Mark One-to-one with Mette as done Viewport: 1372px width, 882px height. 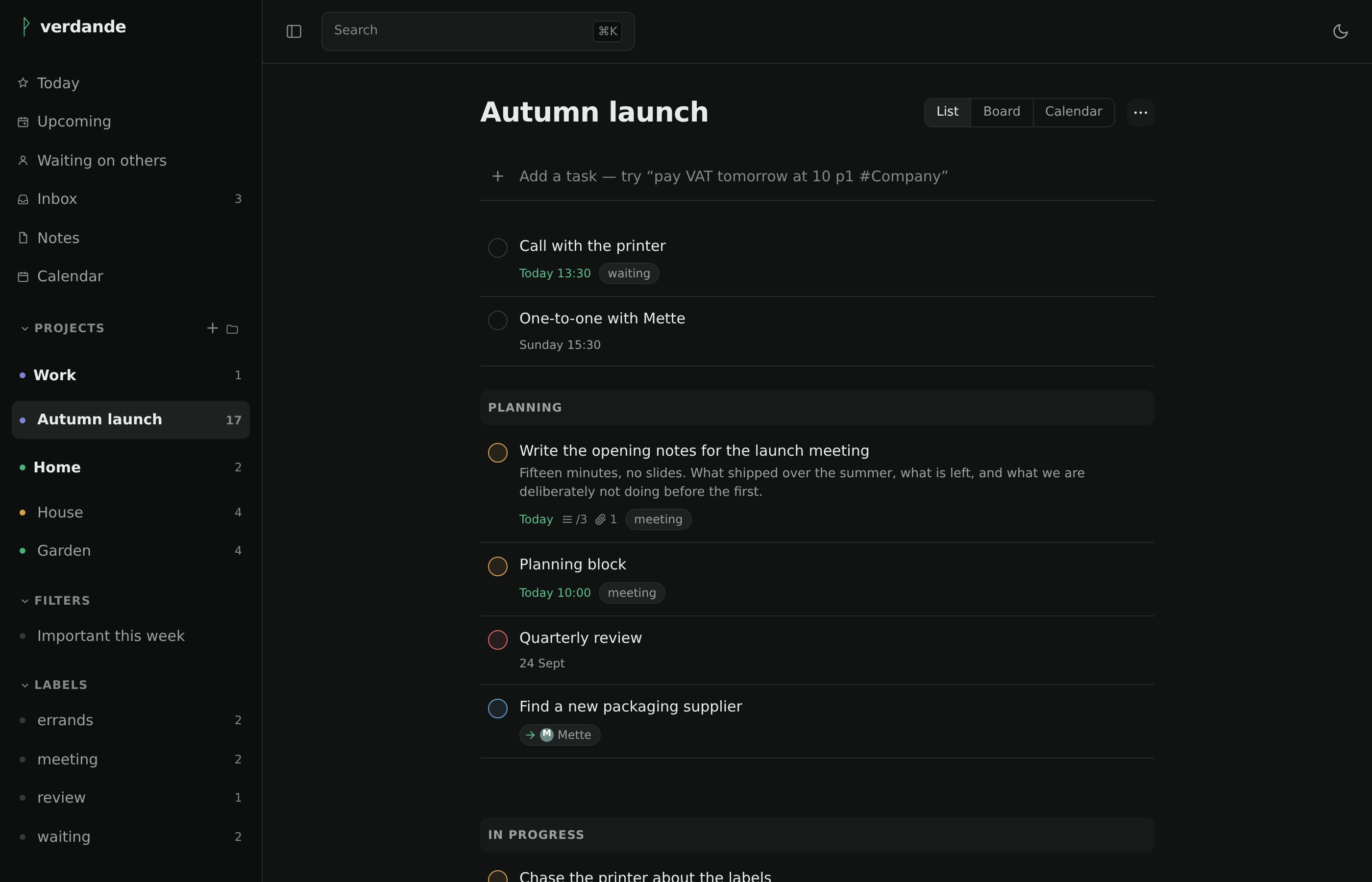(x=498, y=320)
